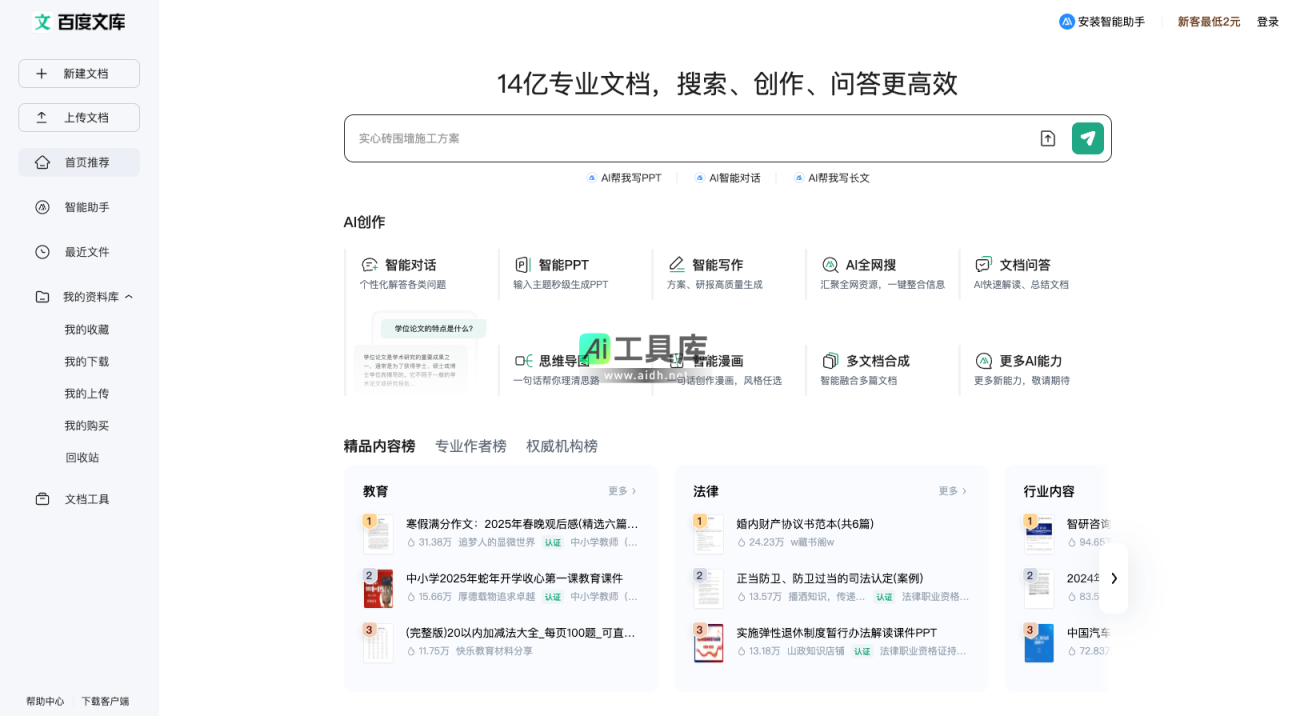Expand more 教育 ranked documents via 更多
1292x716 pixels.
619,491
